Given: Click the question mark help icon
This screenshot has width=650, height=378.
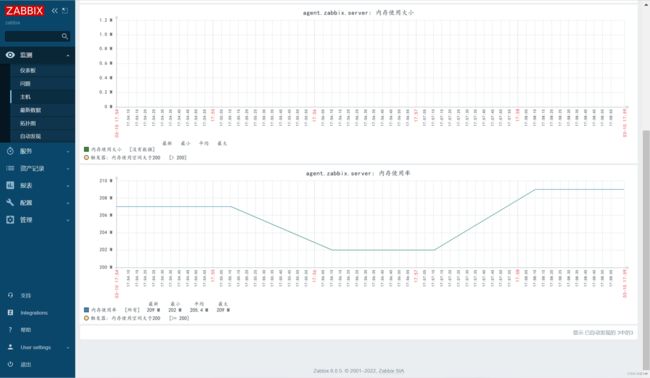Looking at the screenshot, I should (x=10, y=330).
